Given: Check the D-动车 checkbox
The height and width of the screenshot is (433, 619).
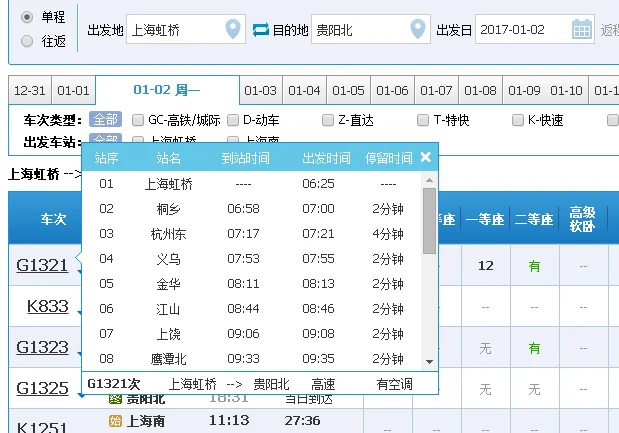Looking at the screenshot, I should 233,120.
